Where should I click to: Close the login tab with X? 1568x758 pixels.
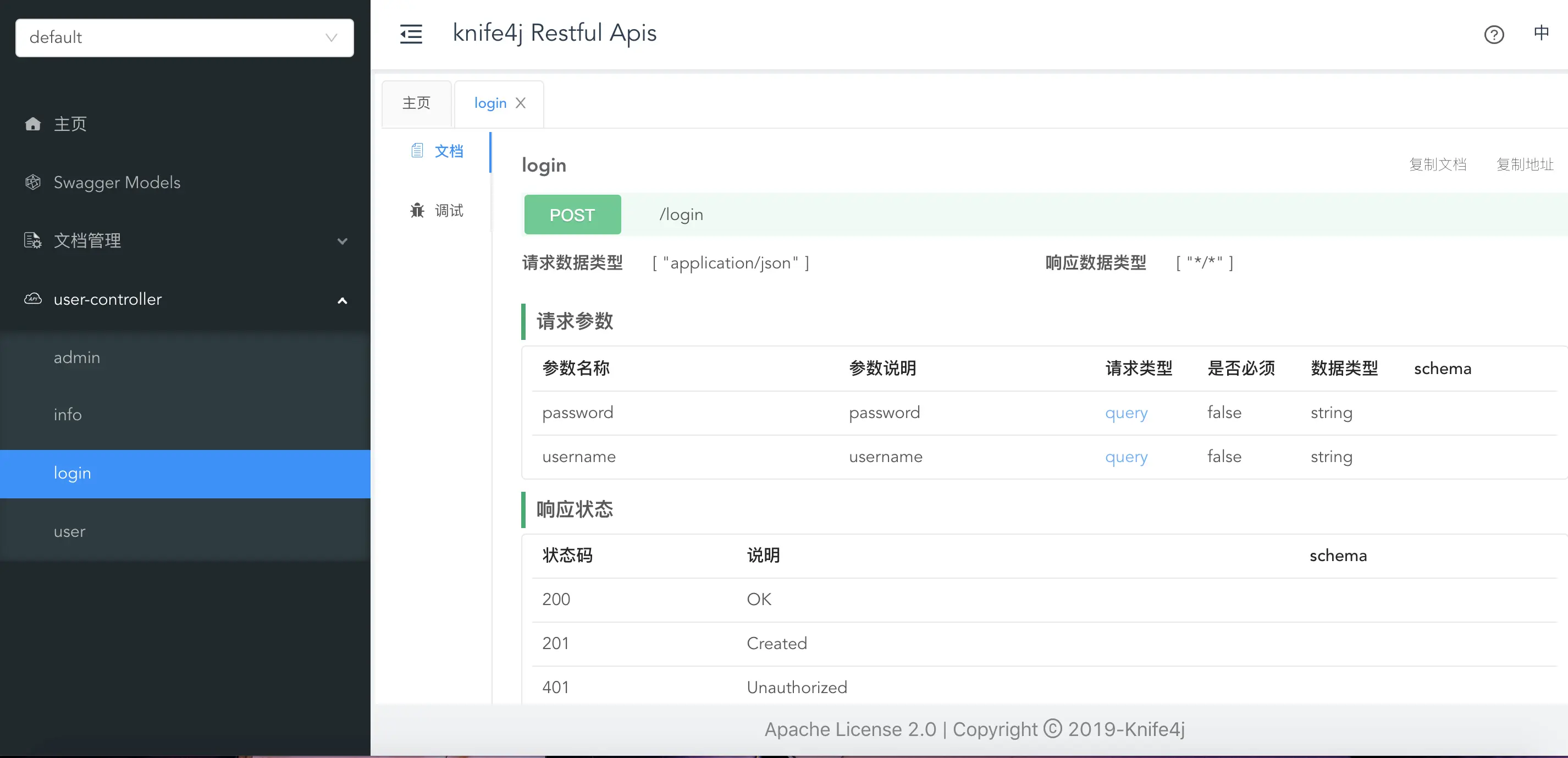point(521,103)
